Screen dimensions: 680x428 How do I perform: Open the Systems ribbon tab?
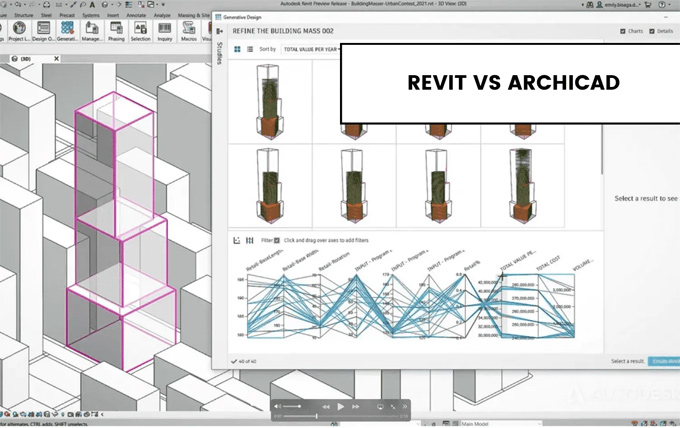91,15
